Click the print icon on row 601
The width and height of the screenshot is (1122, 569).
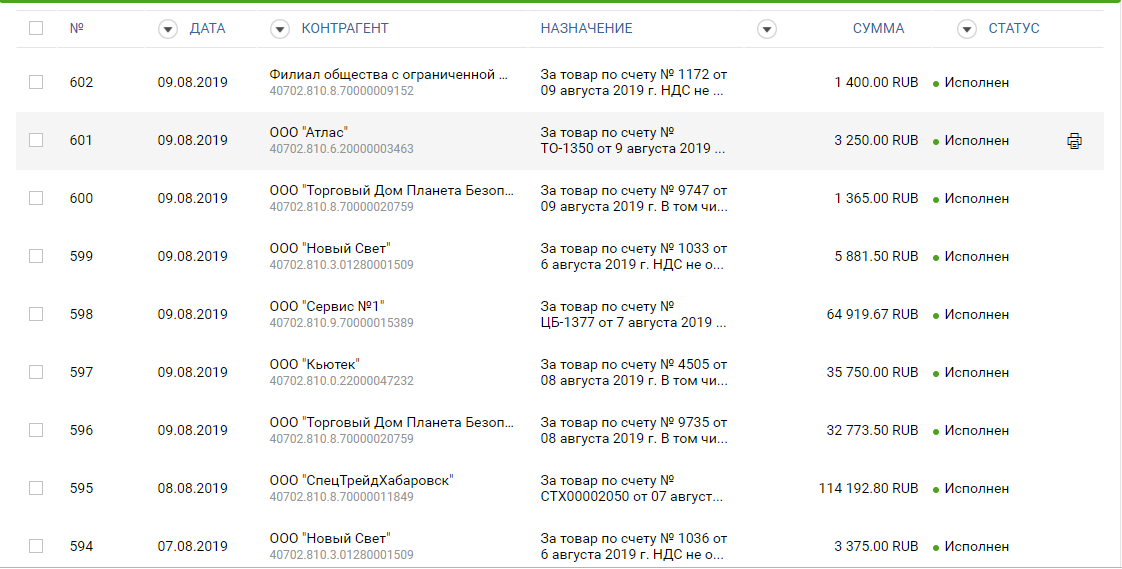pos(1074,141)
